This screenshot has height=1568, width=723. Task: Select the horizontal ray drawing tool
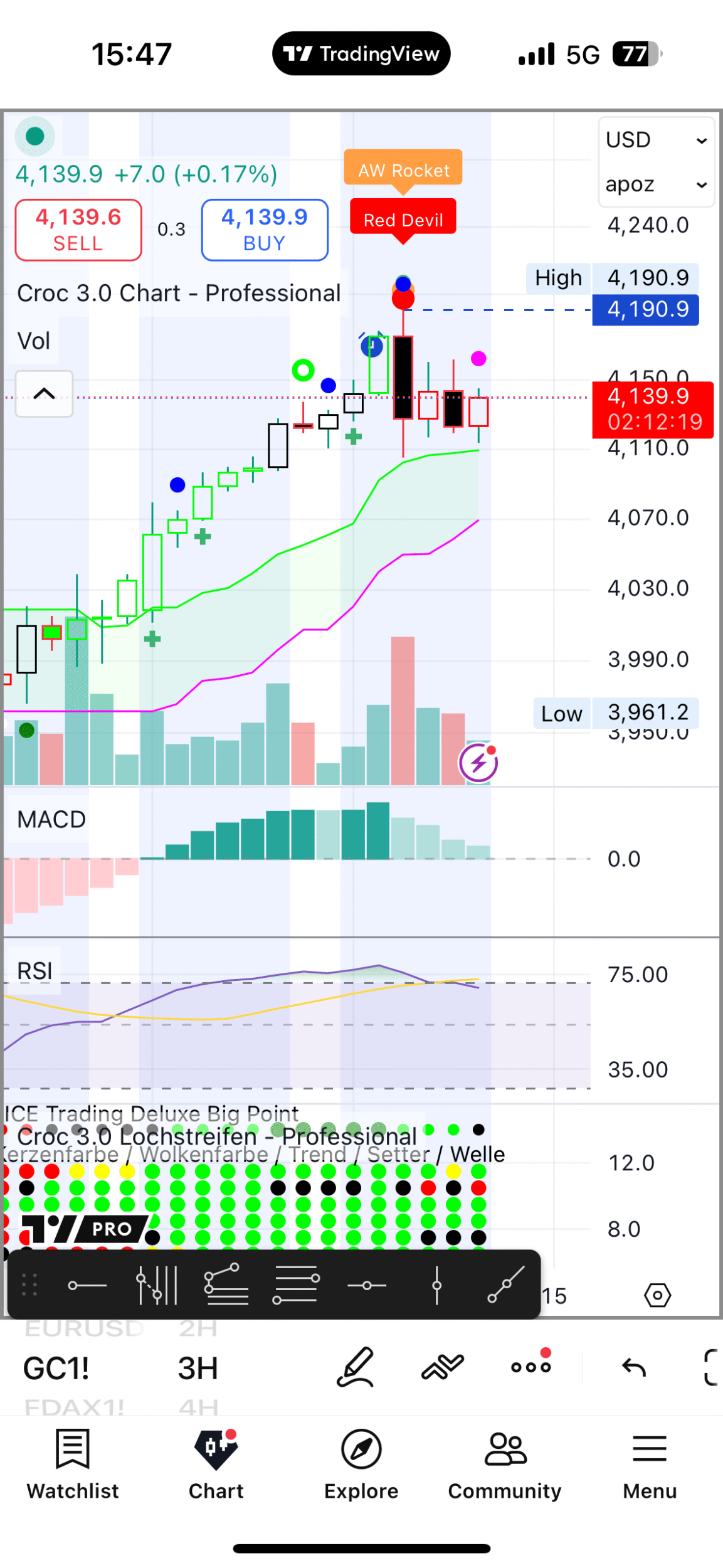click(x=87, y=1285)
